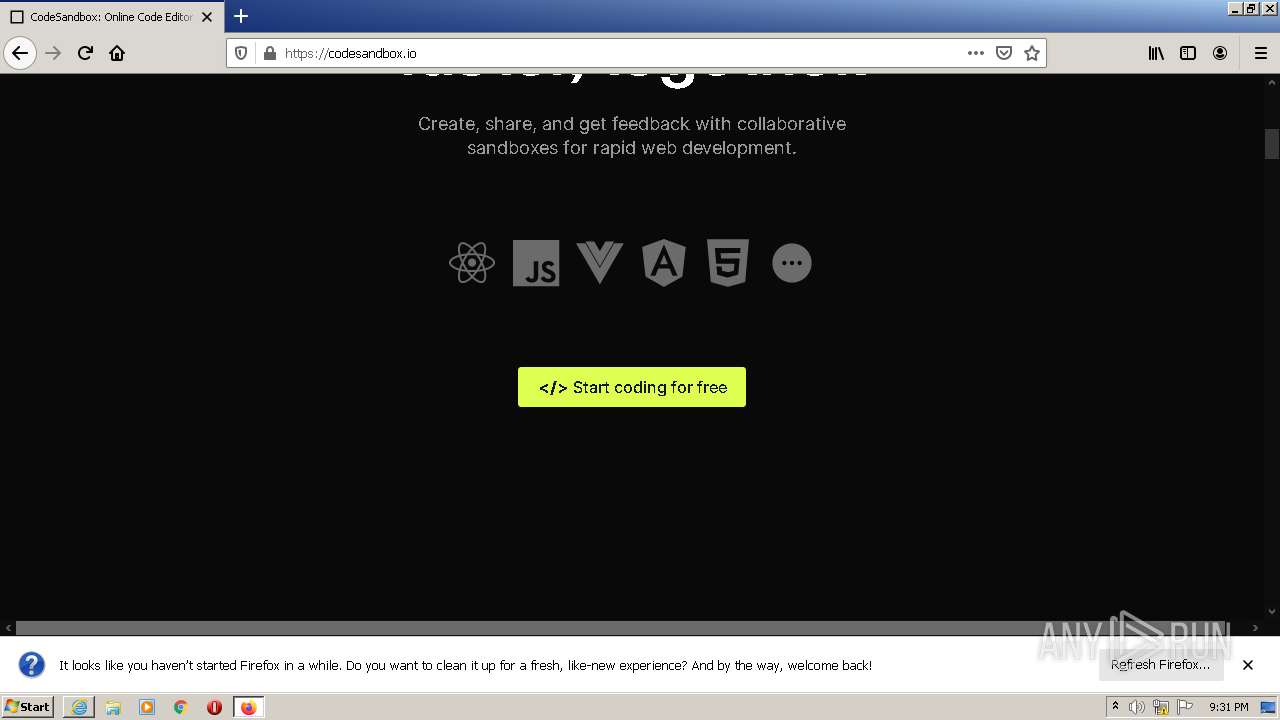This screenshot has width=1280, height=720.
Task: Open File Explorer from taskbar
Action: point(113,707)
